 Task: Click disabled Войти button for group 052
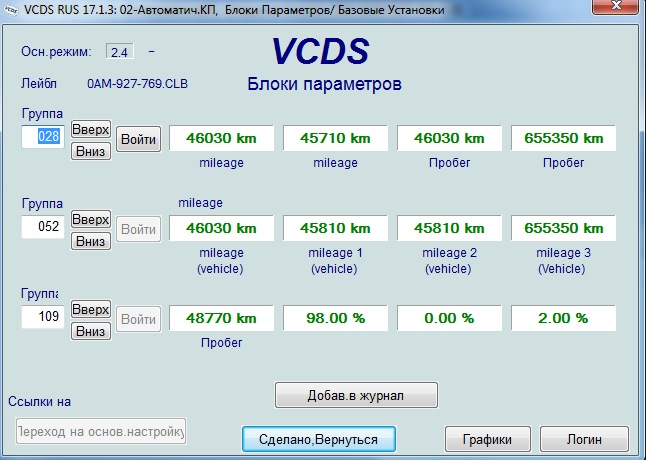(x=138, y=229)
